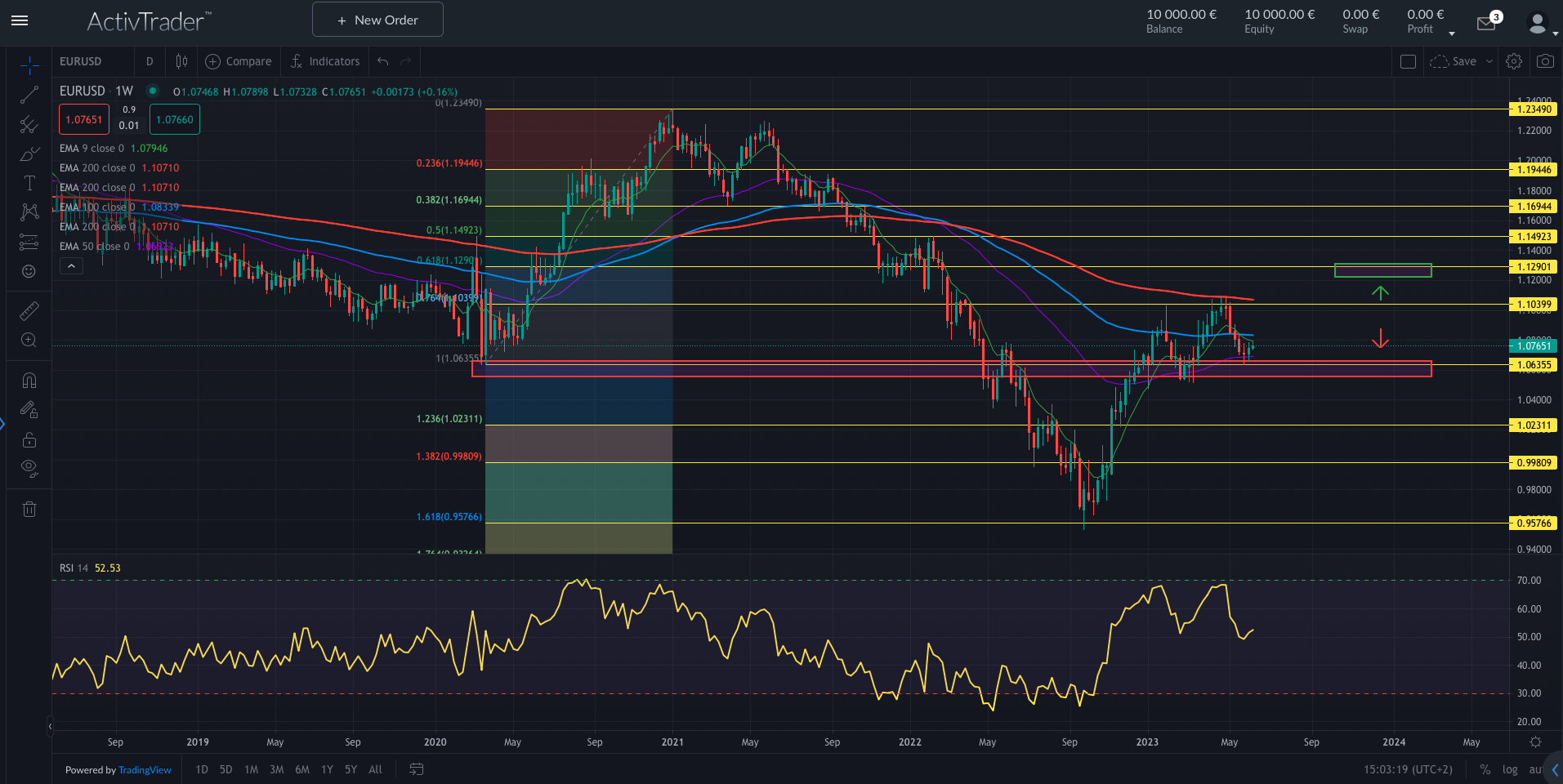Select the Trend Line drawing tool
This screenshot has height=784, width=1563.
[29, 94]
